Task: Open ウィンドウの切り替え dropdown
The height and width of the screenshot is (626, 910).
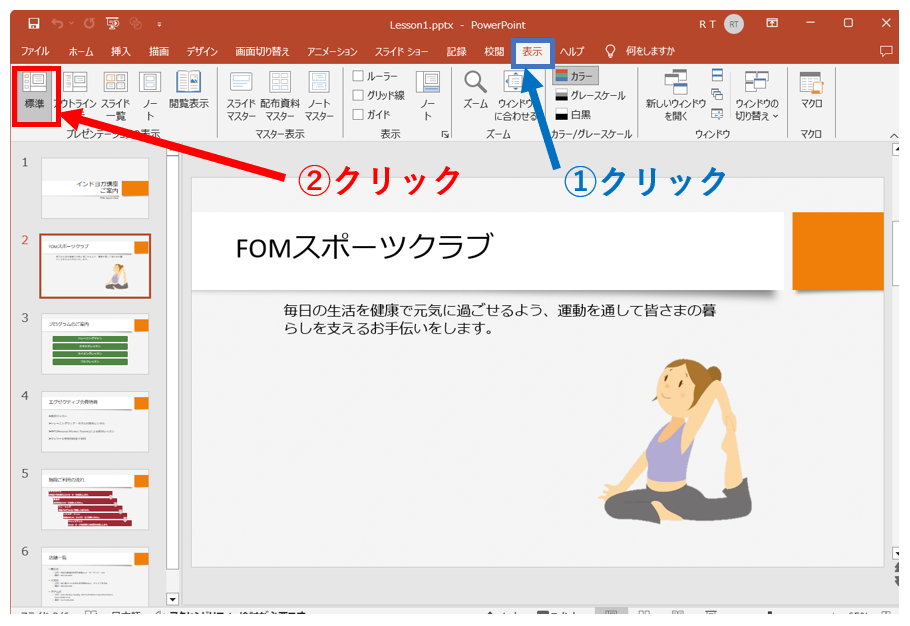Action: coord(757,96)
